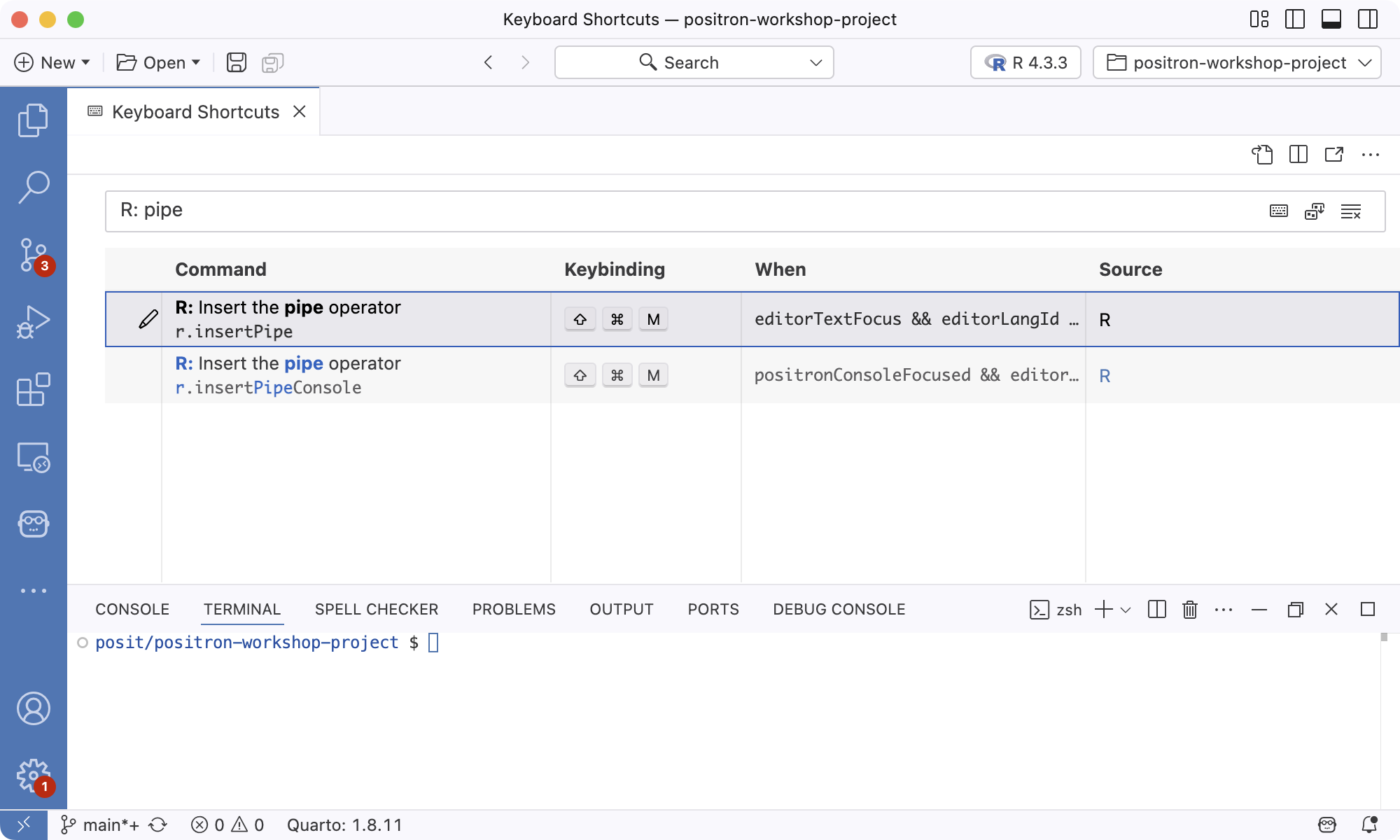Go forward with the navigation arrow
1400x840 pixels.
(x=525, y=62)
